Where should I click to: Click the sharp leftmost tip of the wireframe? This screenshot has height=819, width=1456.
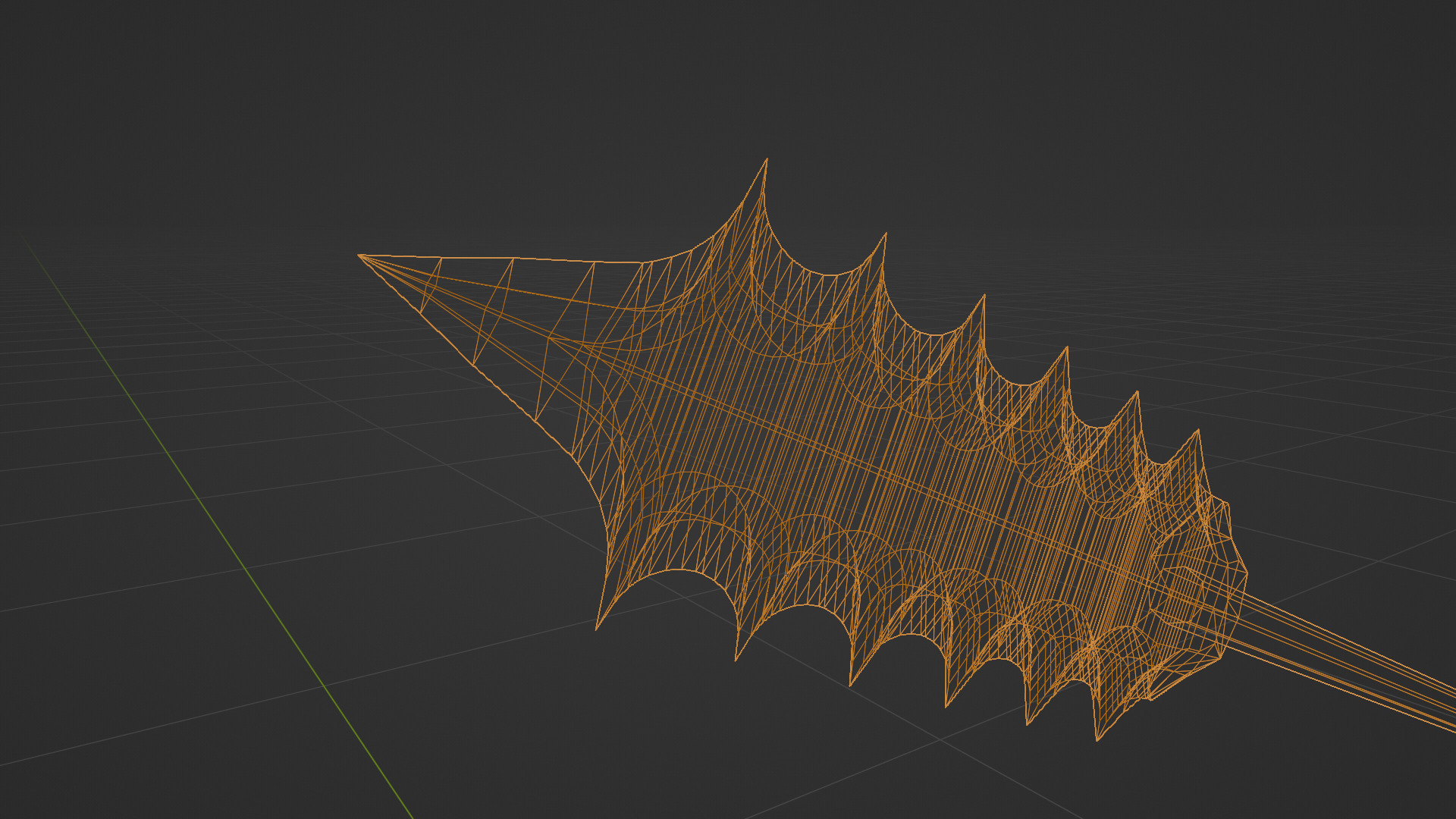pyautogui.click(x=359, y=256)
